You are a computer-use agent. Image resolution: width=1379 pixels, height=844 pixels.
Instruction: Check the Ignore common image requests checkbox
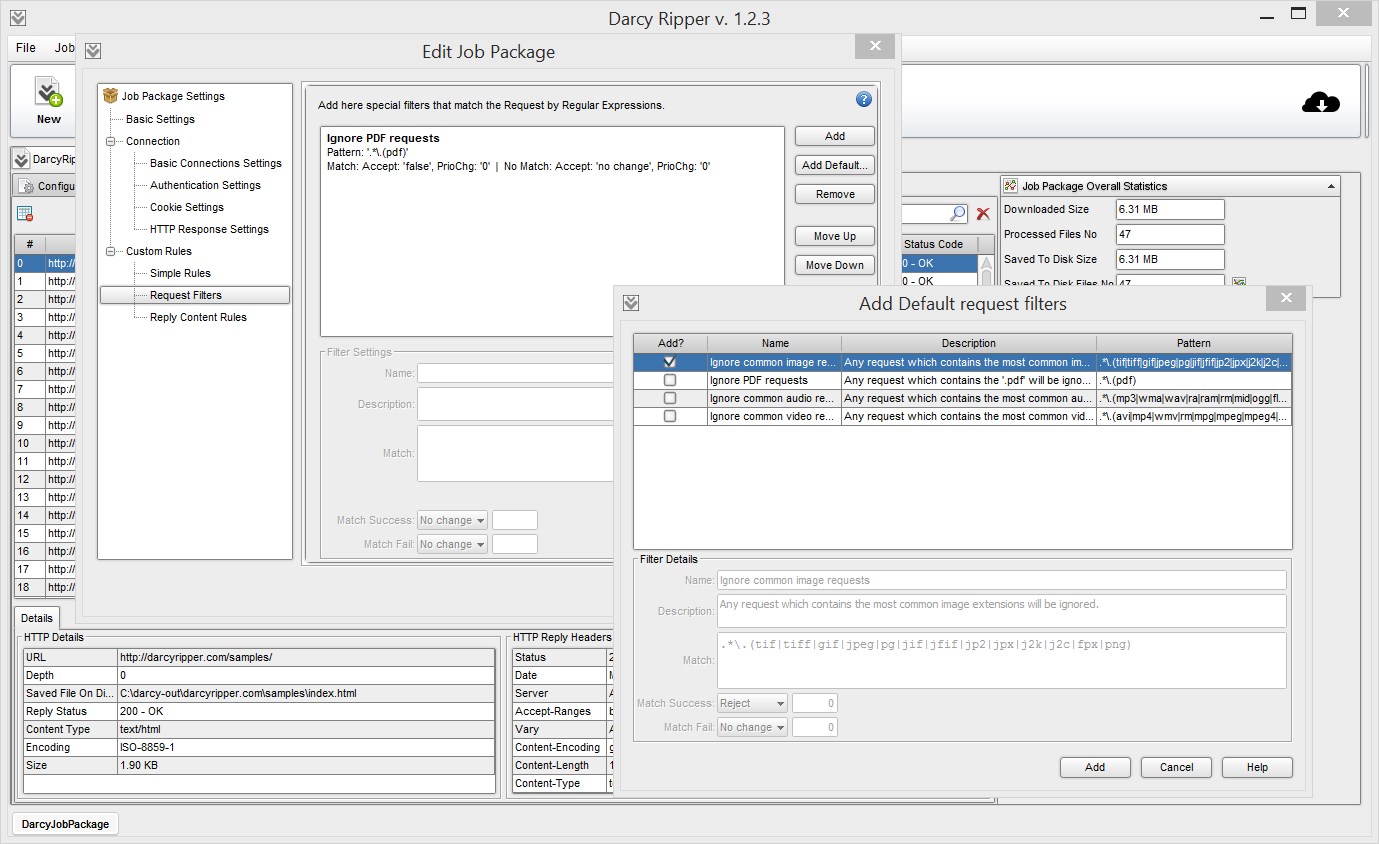coord(670,362)
